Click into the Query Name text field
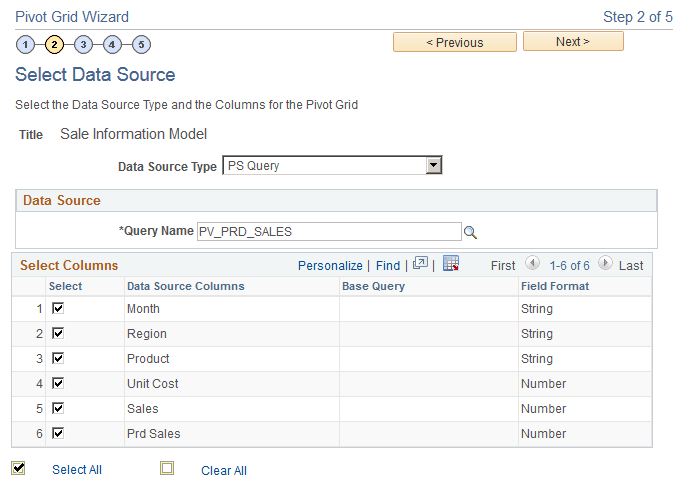691x485 pixels. [x=328, y=231]
